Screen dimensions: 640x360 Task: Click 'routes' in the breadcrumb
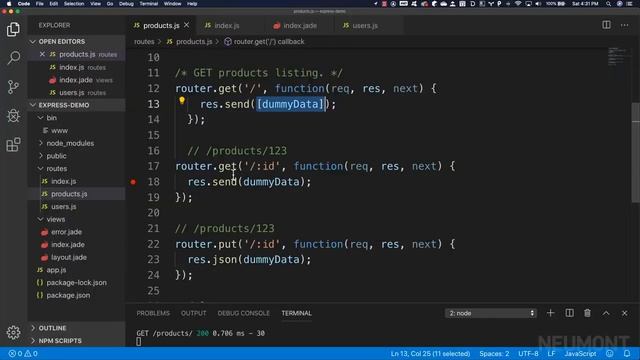pos(144,42)
